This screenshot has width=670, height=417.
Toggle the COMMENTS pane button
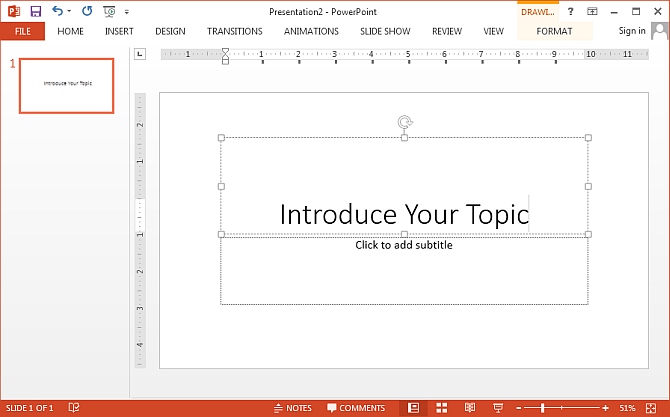pos(356,408)
